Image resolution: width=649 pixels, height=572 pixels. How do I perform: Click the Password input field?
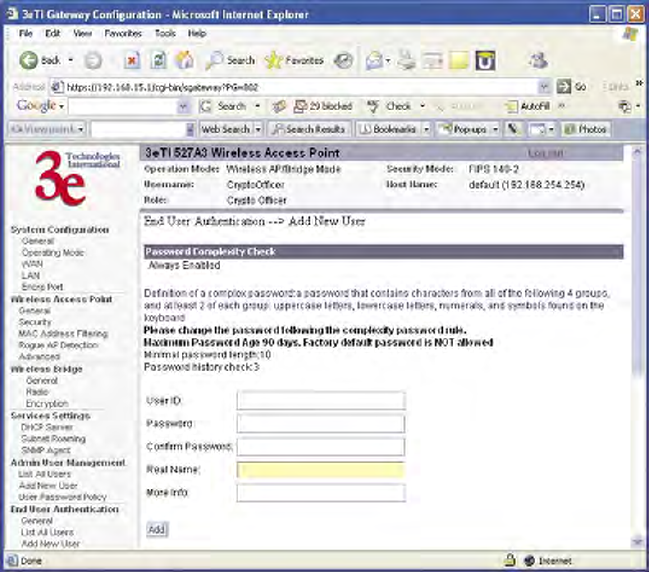[x=321, y=424]
